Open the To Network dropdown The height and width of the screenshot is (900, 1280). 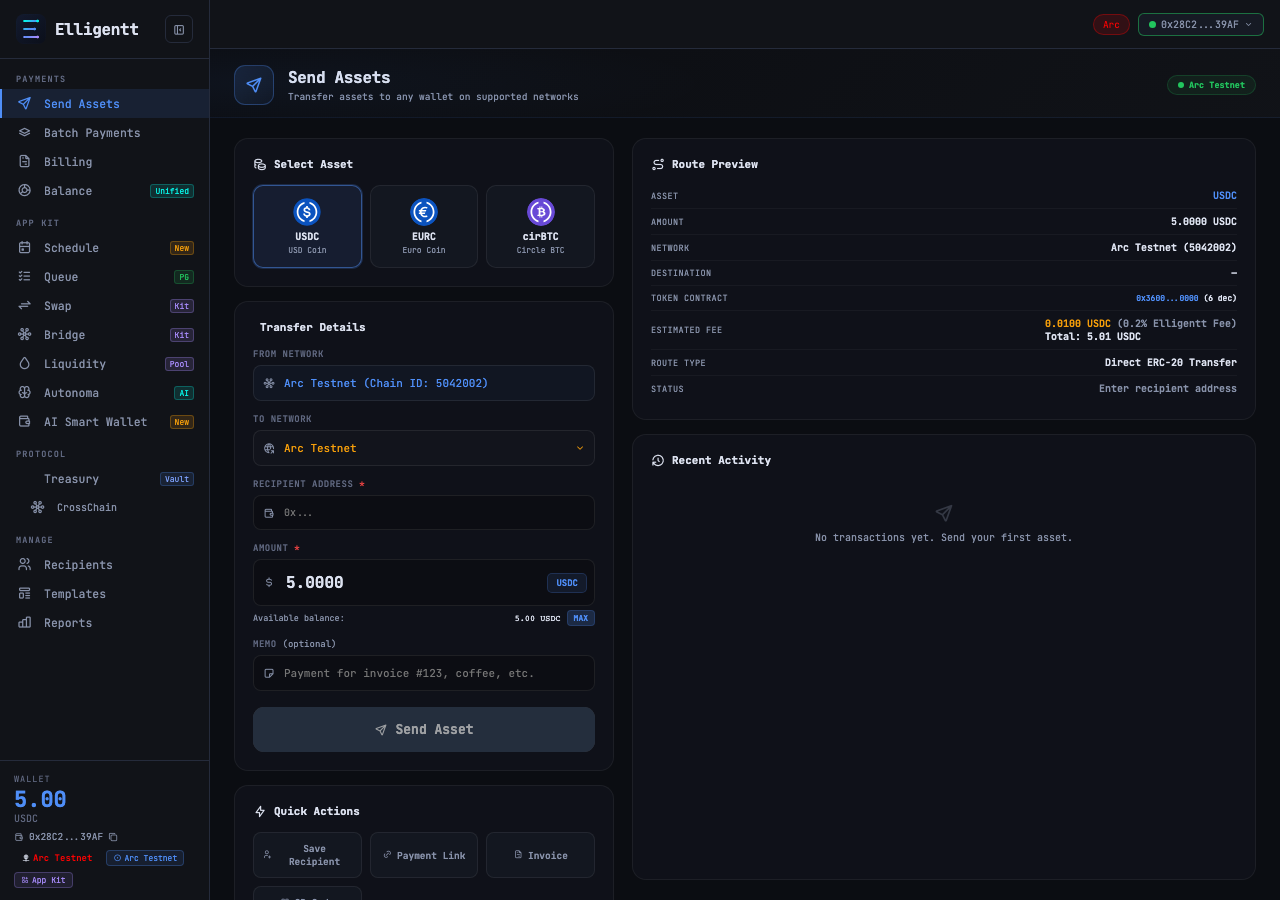point(424,448)
